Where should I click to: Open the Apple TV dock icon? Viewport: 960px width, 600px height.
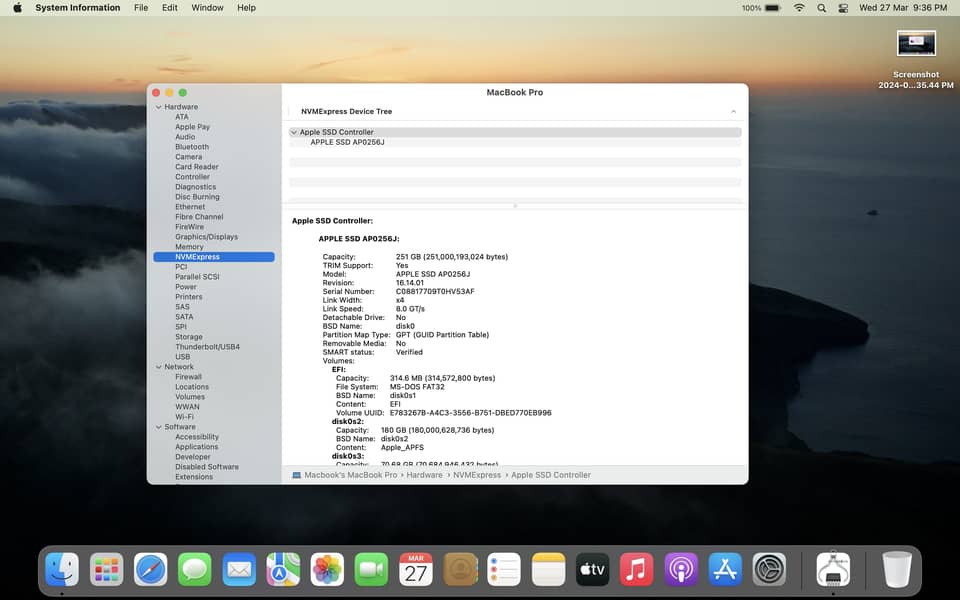pos(592,570)
